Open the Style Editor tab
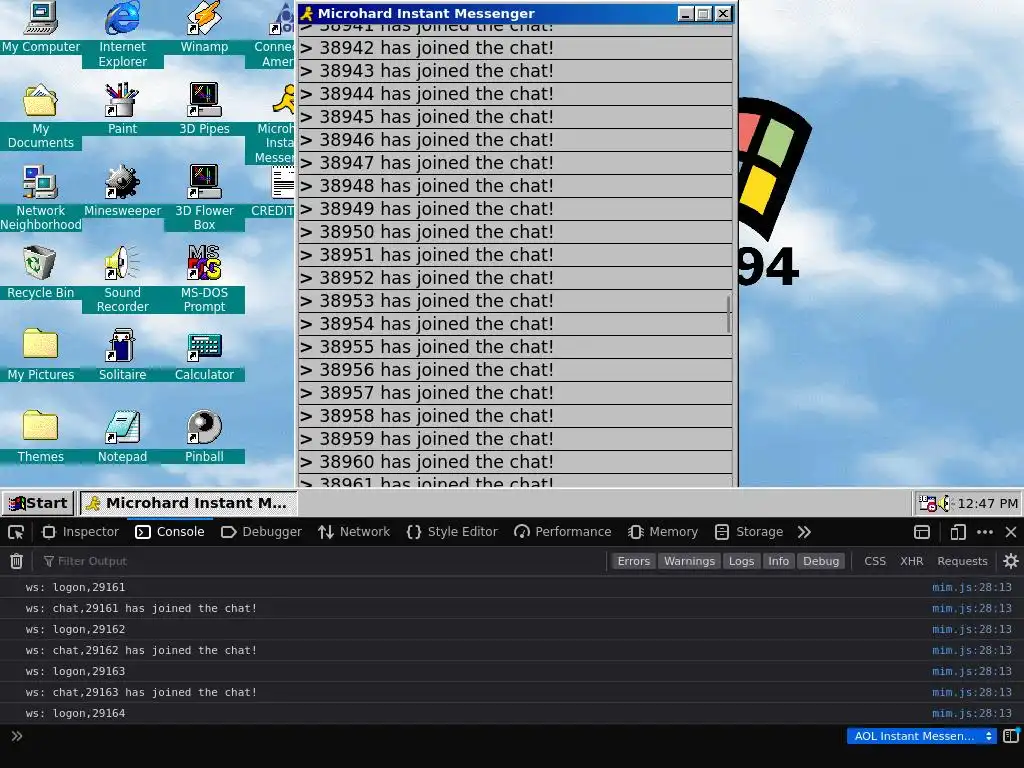Image resolution: width=1024 pixels, height=768 pixels. point(452,532)
